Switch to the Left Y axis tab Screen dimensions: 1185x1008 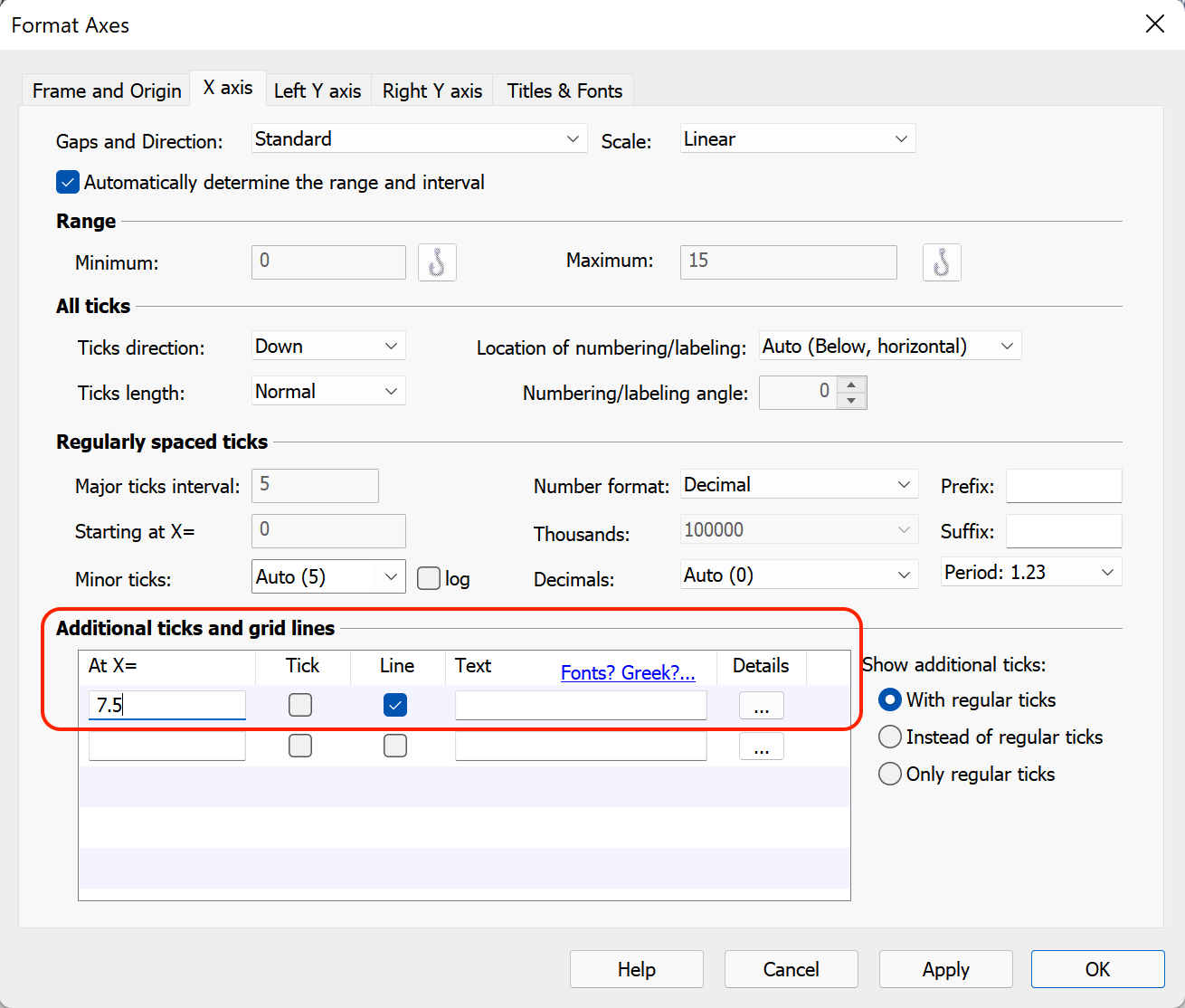pyautogui.click(x=318, y=90)
